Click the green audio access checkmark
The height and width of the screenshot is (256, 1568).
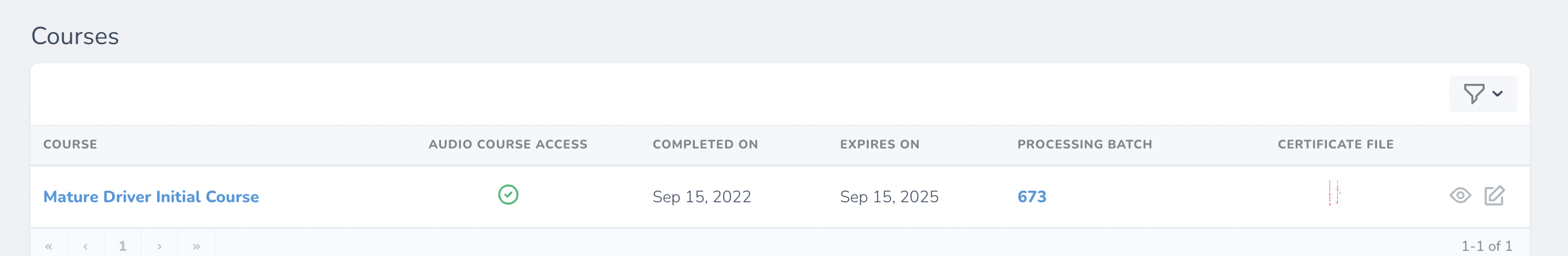(x=508, y=195)
